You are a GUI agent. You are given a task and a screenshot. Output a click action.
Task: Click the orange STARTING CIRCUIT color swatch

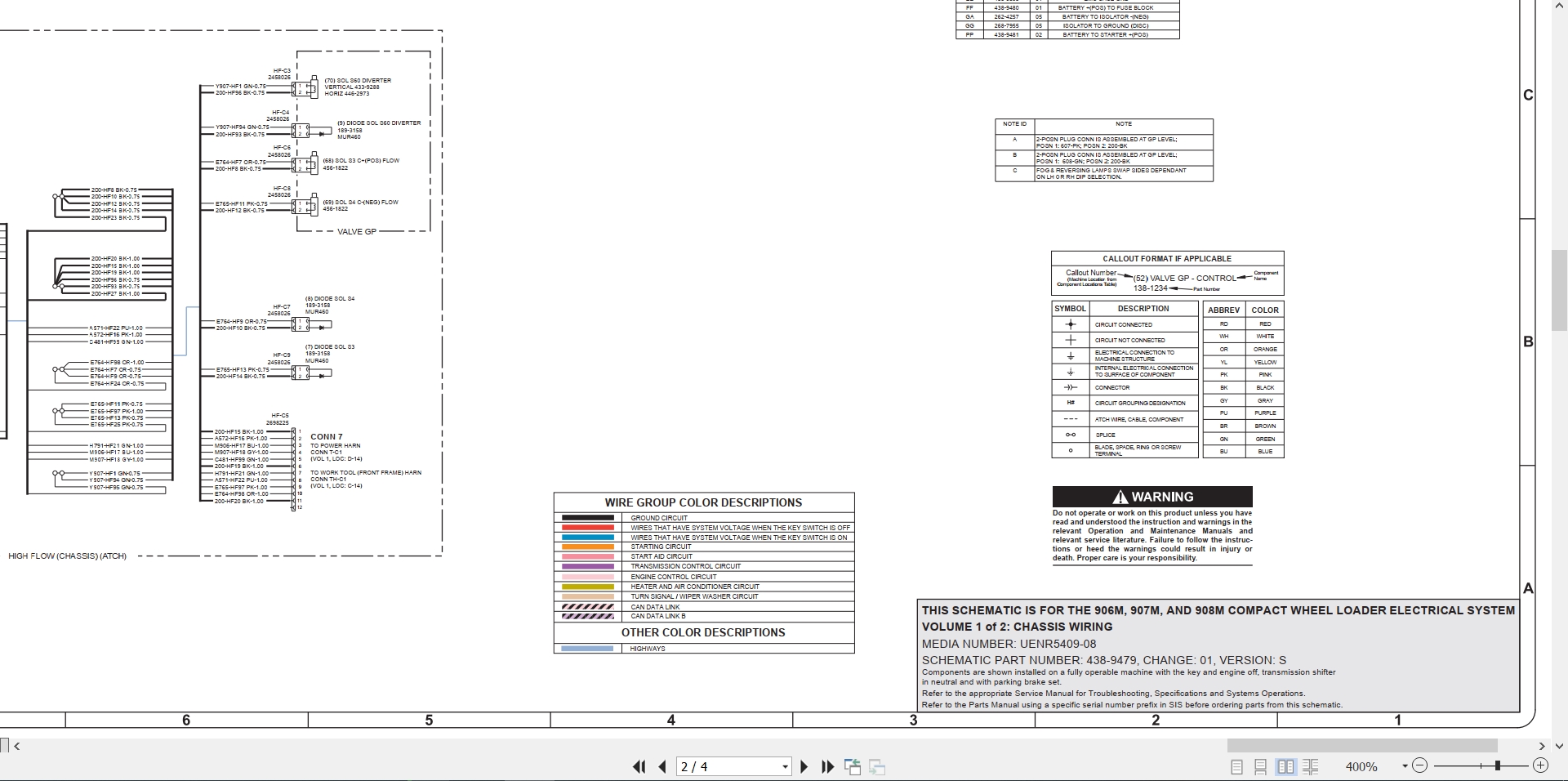(587, 547)
